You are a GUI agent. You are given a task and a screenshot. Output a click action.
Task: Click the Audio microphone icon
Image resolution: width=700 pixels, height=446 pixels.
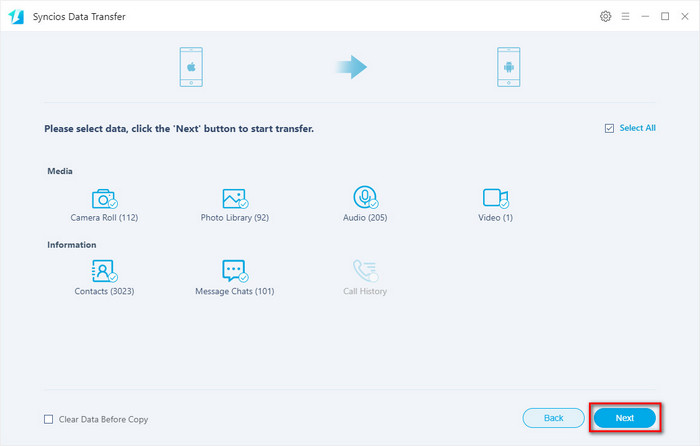tap(365, 197)
